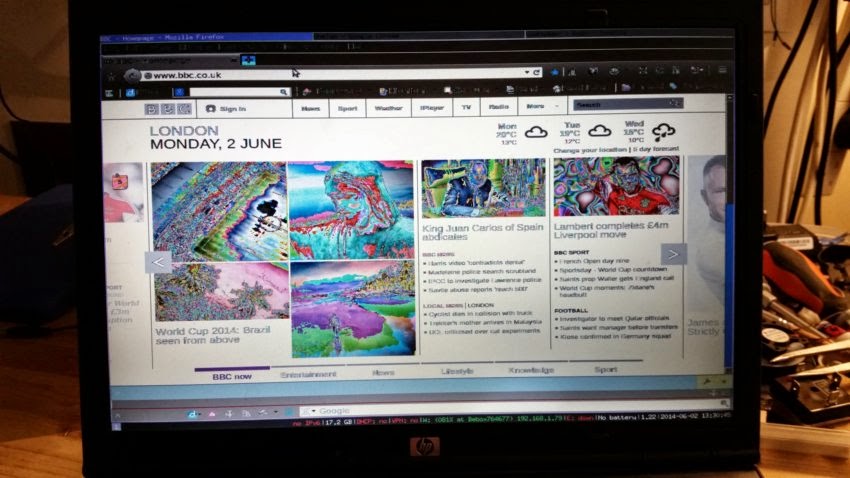Image resolution: width=850 pixels, height=478 pixels.
Task: Advance the carousel with the right arrow
Action: [x=673, y=254]
